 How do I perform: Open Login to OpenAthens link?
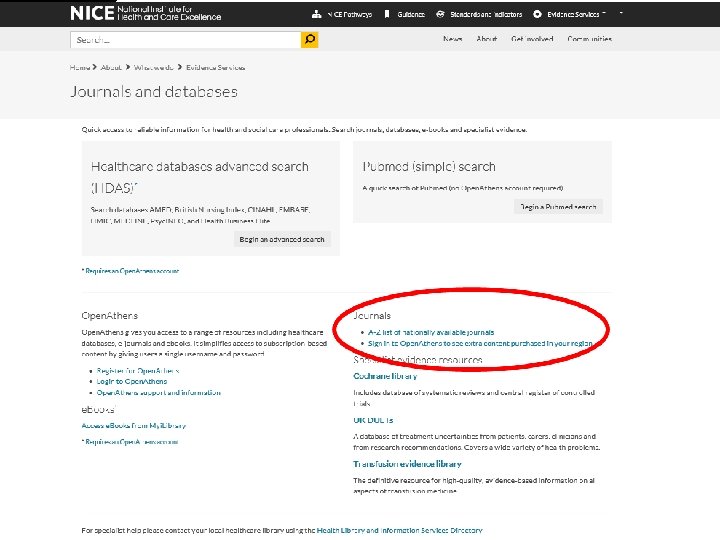pos(132,381)
